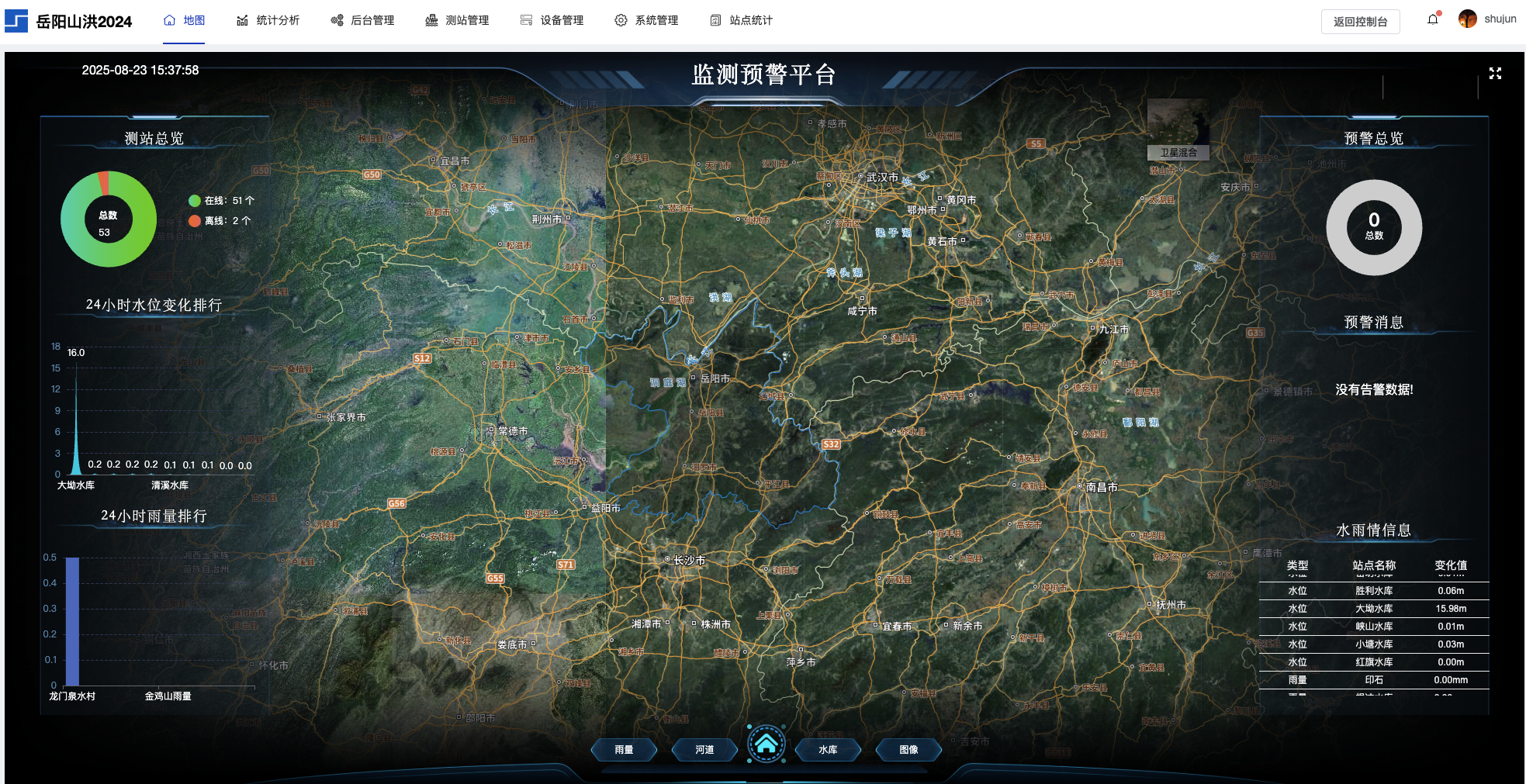Click the shujun user avatar

(1467, 19)
